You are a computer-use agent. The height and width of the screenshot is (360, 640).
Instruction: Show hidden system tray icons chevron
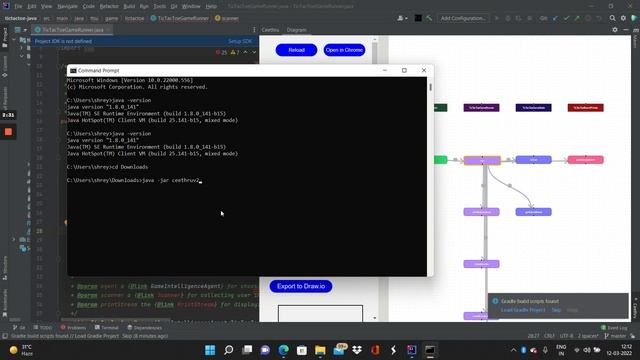513,350
